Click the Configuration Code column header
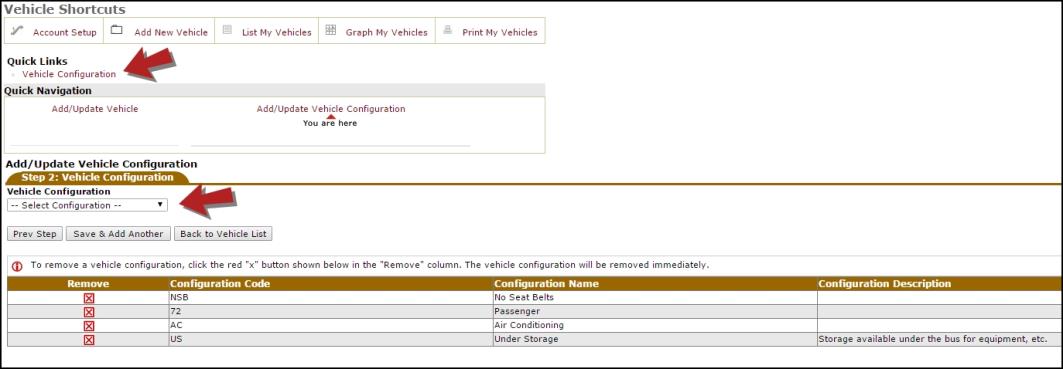 pos(220,284)
